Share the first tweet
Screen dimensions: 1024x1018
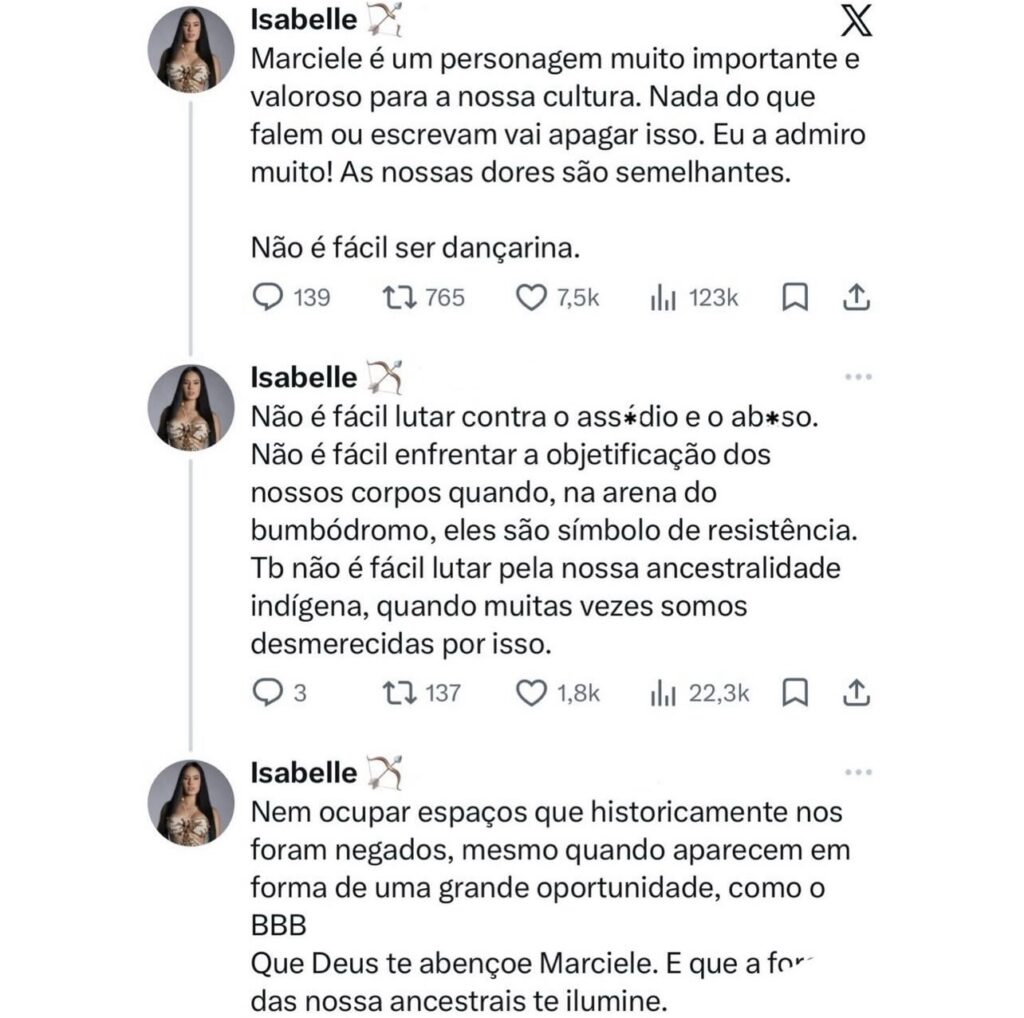click(857, 297)
